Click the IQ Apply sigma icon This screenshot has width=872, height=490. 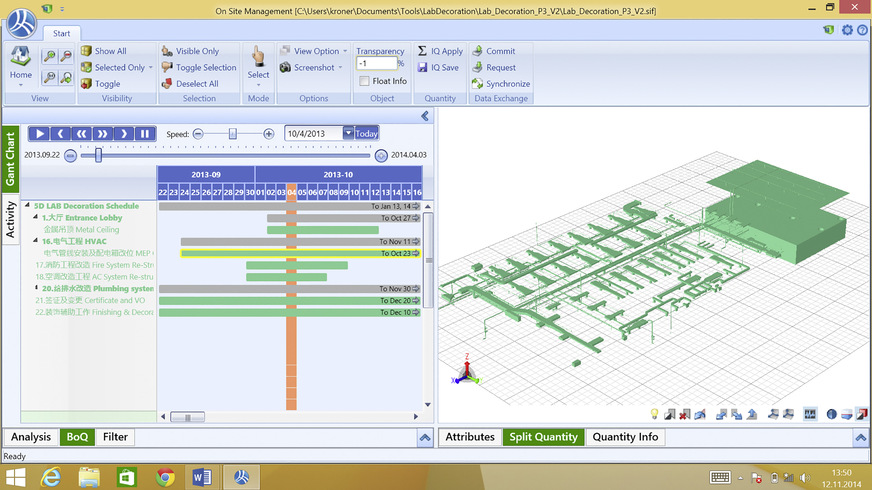coord(422,51)
